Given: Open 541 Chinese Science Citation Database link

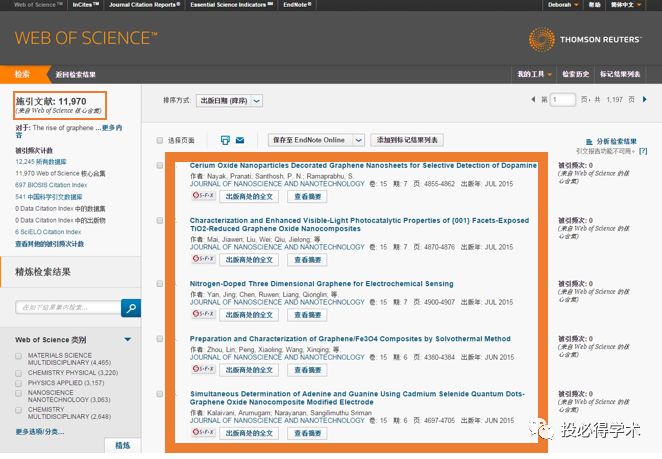Looking at the screenshot, I should (x=49, y=197).
